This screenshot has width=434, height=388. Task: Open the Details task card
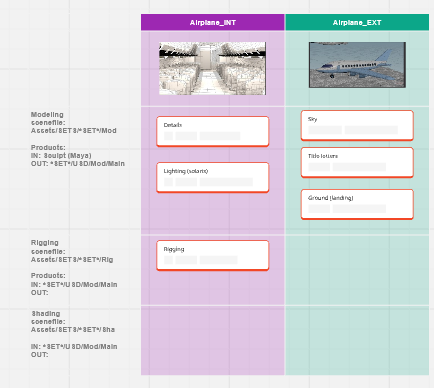coord(213,131)
